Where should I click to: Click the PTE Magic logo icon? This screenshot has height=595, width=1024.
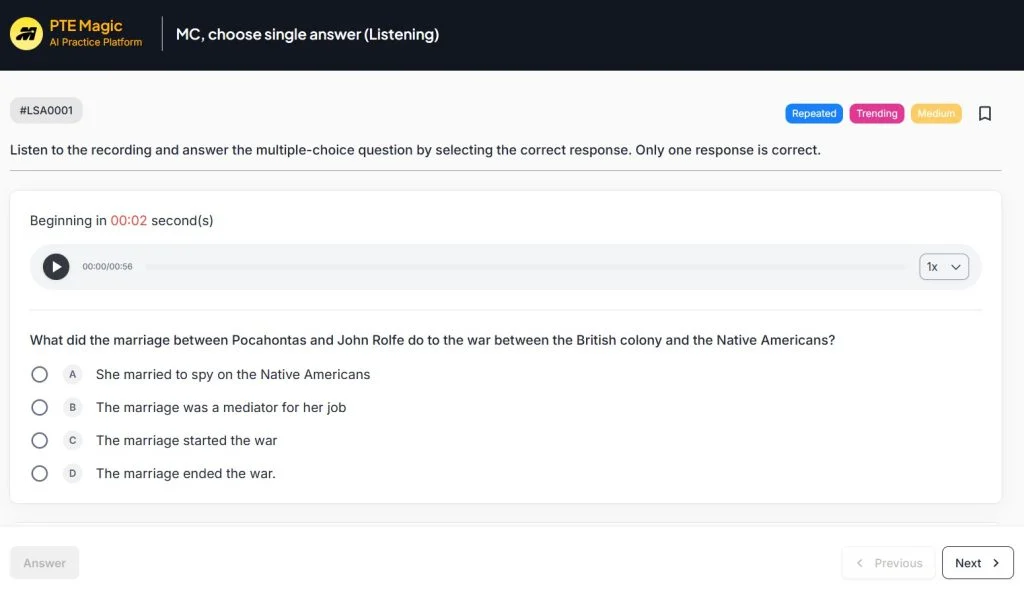click(x=26, y=34)
